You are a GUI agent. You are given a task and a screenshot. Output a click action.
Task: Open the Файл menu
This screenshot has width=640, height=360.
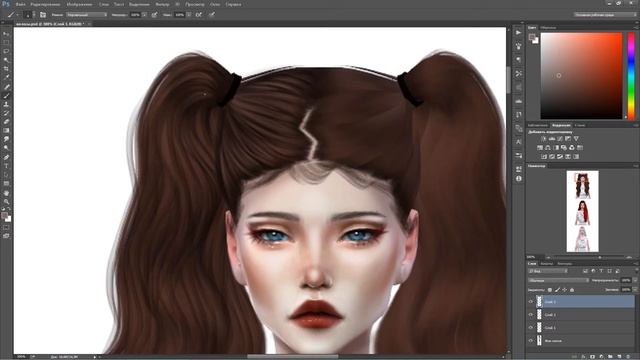click(20, 4)
